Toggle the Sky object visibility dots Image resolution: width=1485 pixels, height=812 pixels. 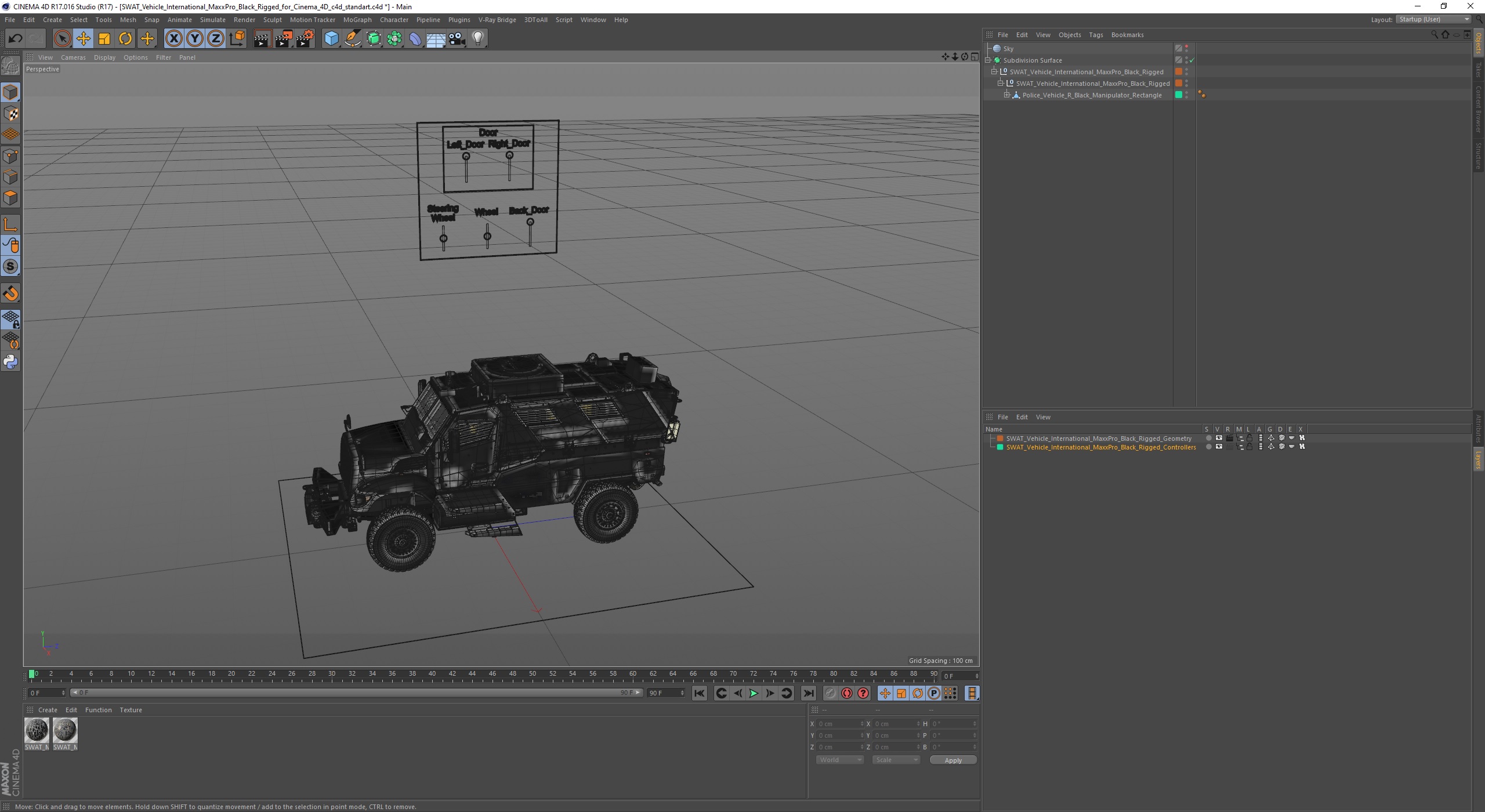tap(1186, 49)
